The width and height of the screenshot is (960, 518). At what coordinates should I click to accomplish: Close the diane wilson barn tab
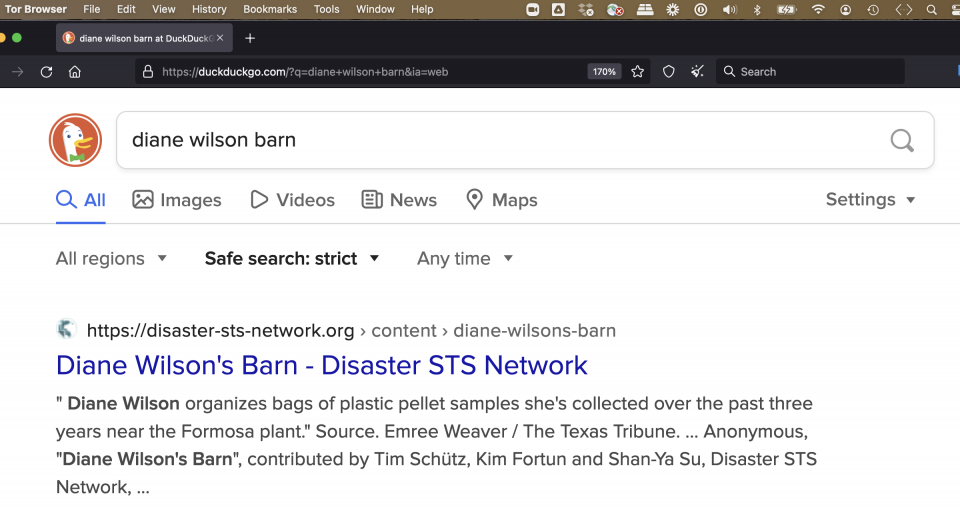pos(220,38)
